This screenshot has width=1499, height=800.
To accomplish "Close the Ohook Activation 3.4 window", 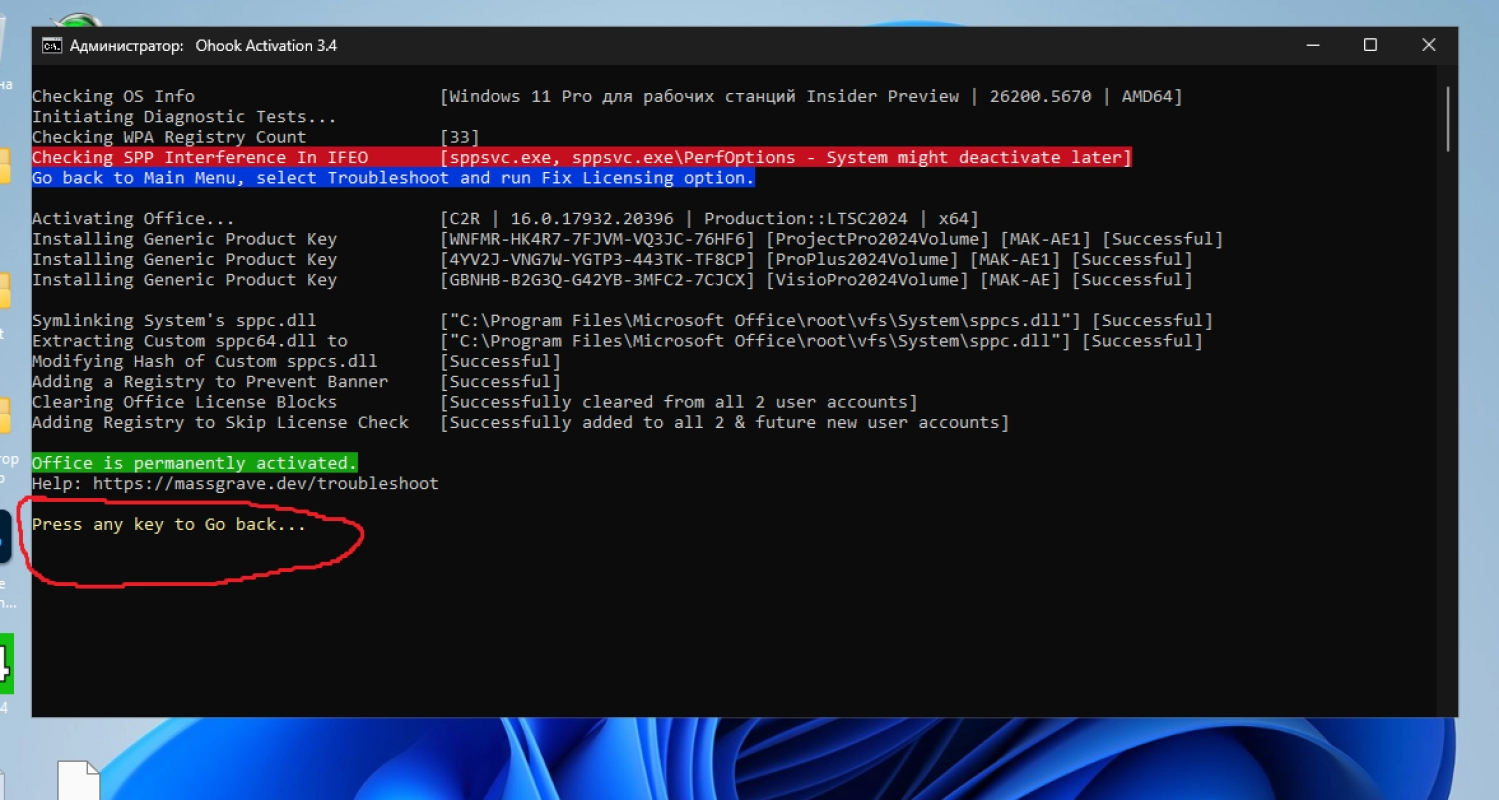I will click(x=1428, y=45).
